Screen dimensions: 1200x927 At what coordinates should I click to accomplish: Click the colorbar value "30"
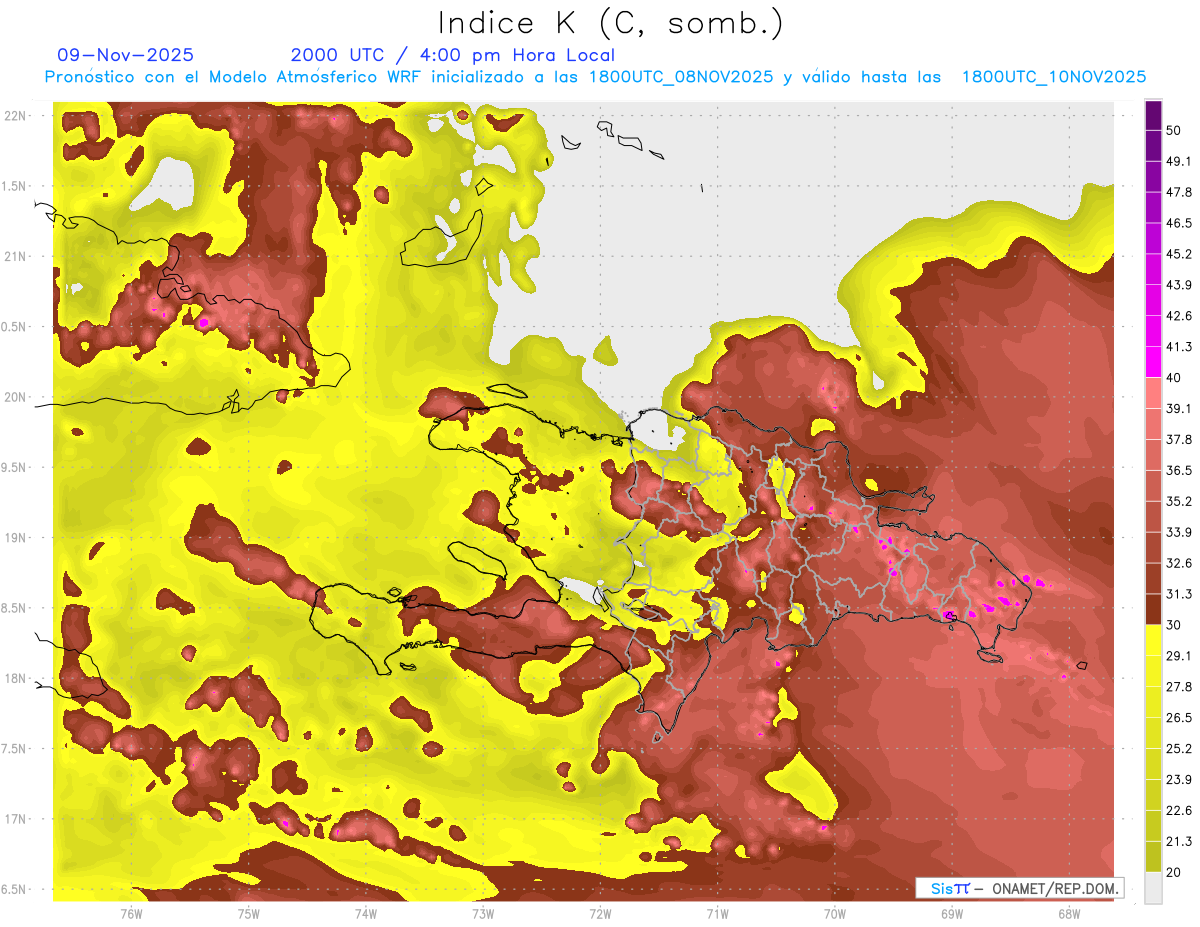[1175, 625]
